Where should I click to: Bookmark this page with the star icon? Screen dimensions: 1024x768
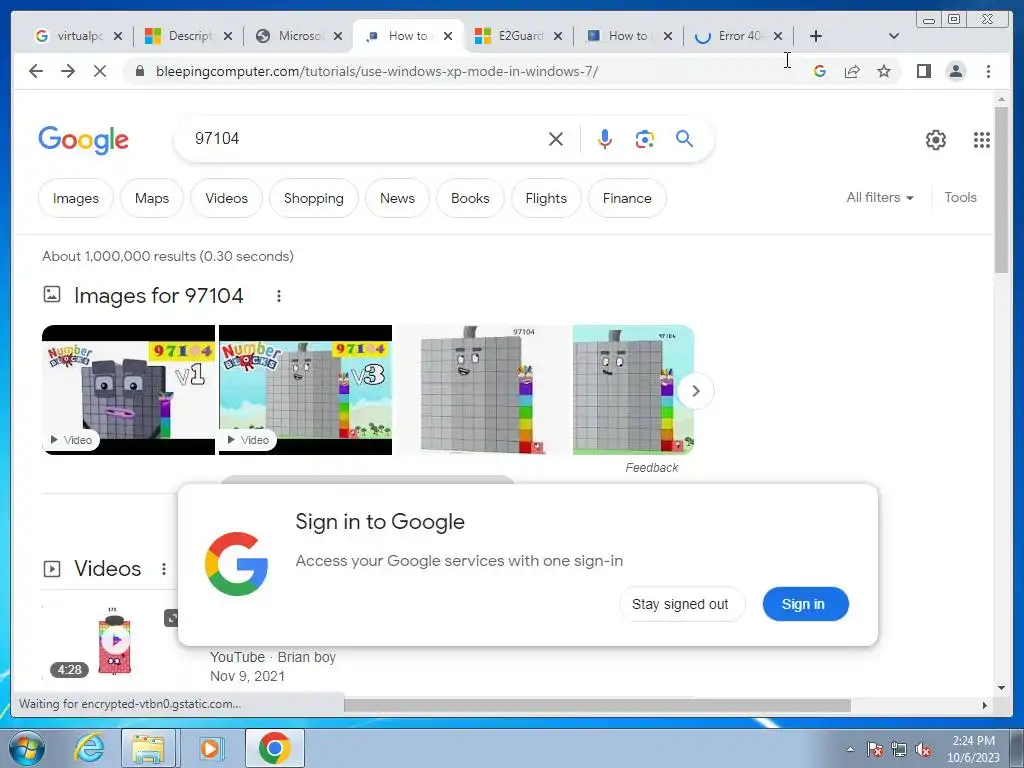click(884, 71)
